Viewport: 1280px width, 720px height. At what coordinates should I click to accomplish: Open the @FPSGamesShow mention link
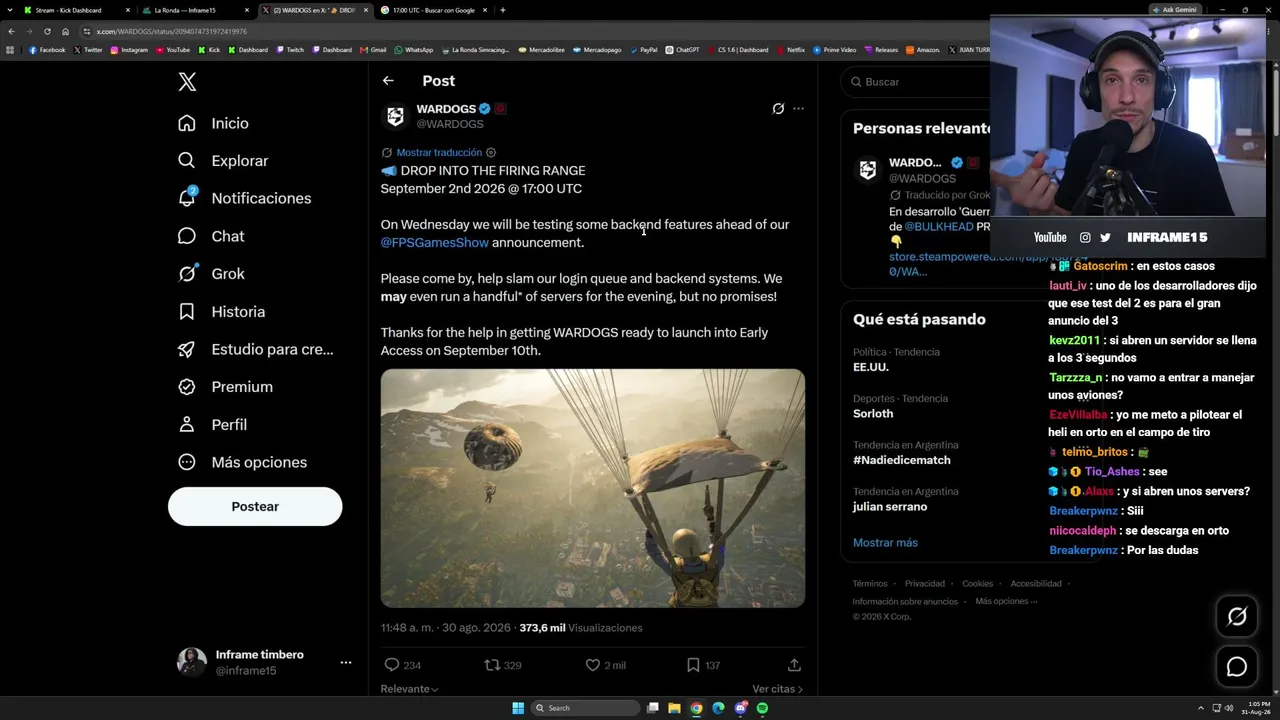click(434, 243)
